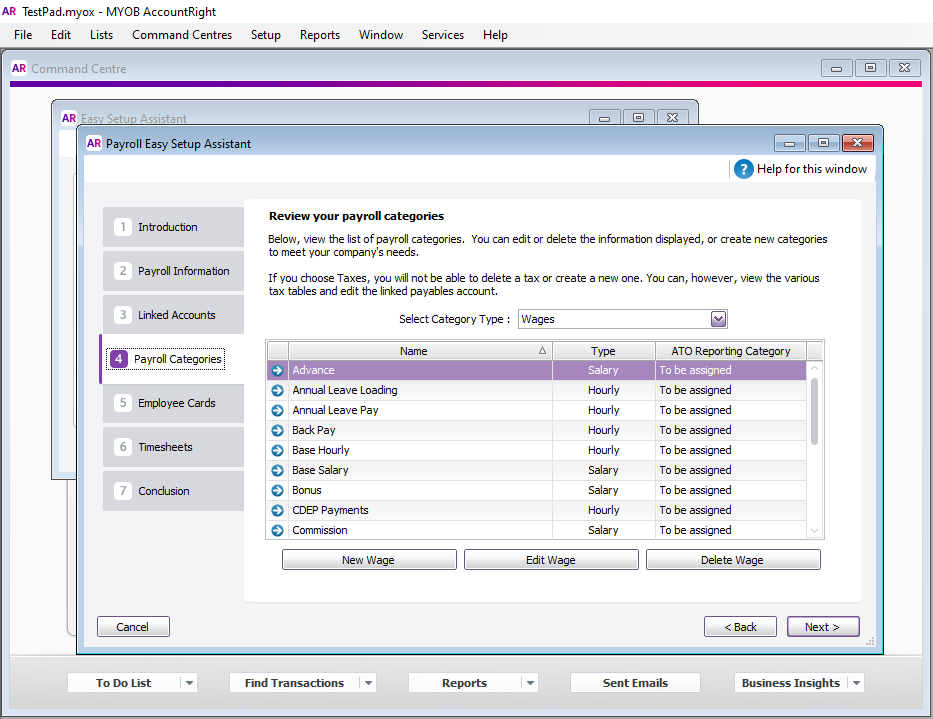This screenshot has height=719, width=933.
Task: Click the scroll down arrow in payroll list
Action: point(815,530)
